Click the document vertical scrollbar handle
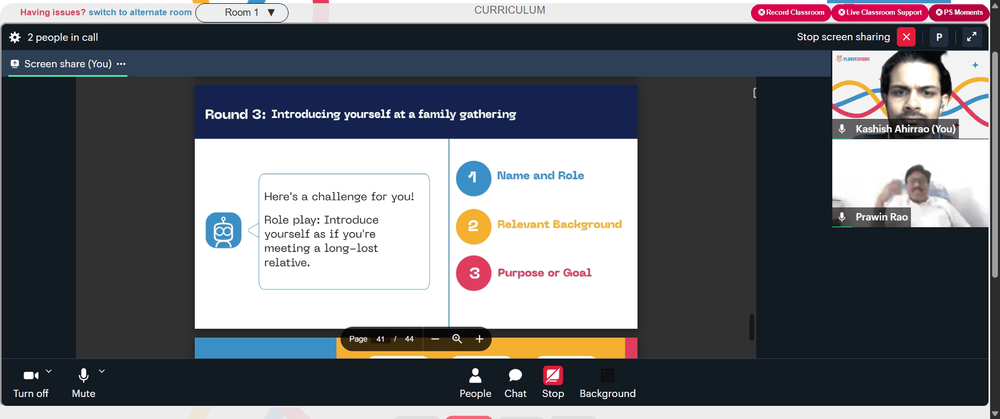Image resolution: width=1000 pixels, height=419 pixels. (751, 327)
